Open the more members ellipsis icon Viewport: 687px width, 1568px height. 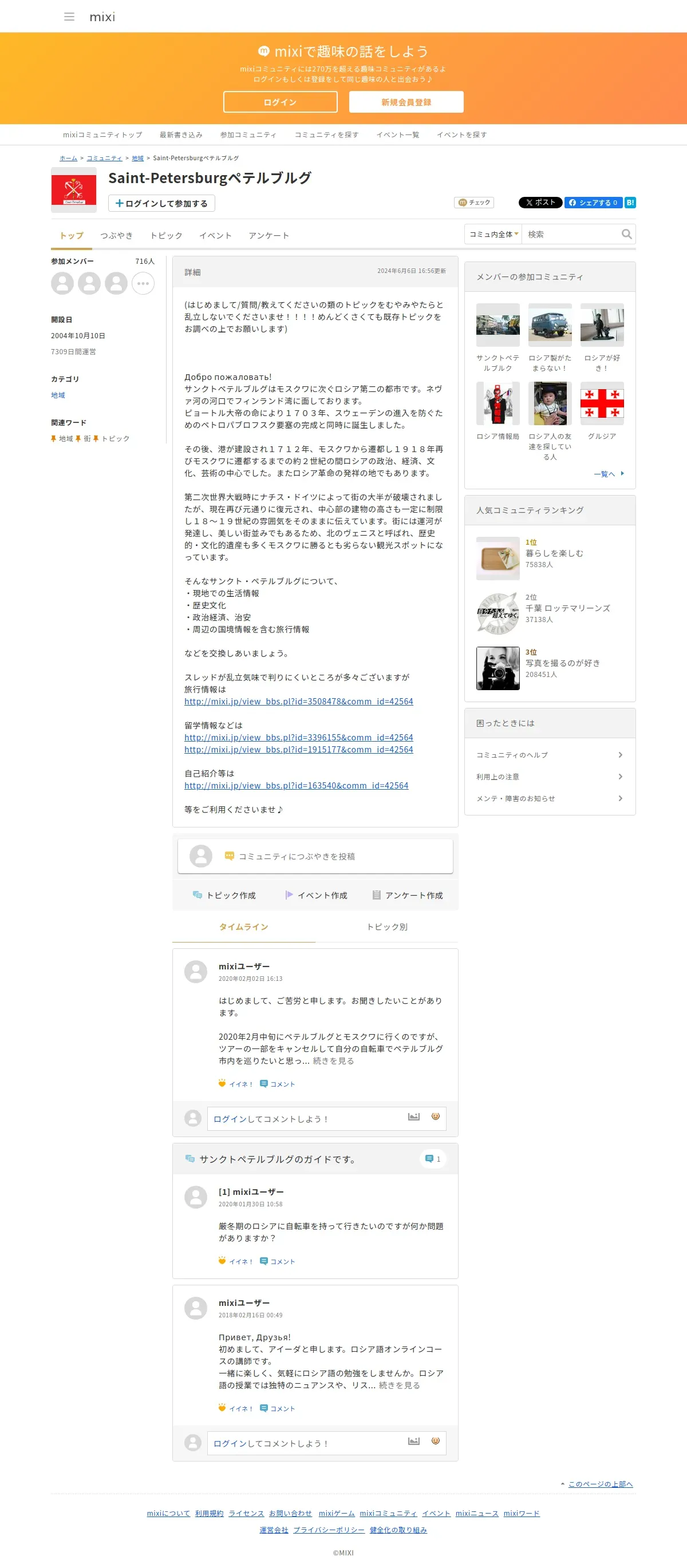tap(143, 284)
